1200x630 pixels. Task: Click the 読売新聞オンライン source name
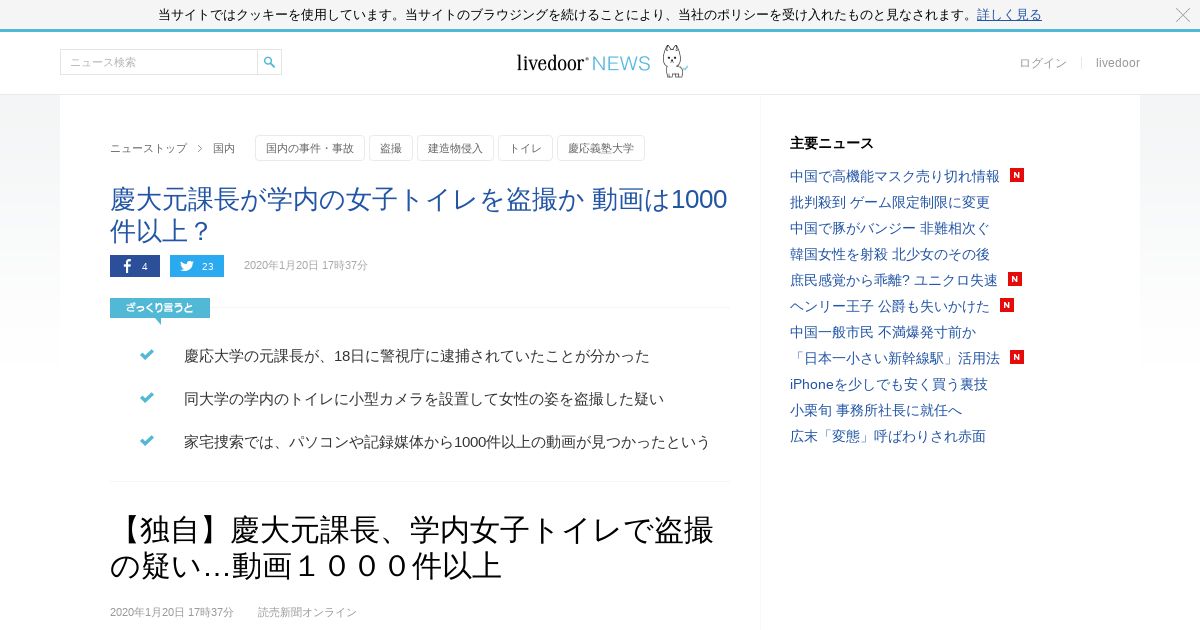coord(307,612)
